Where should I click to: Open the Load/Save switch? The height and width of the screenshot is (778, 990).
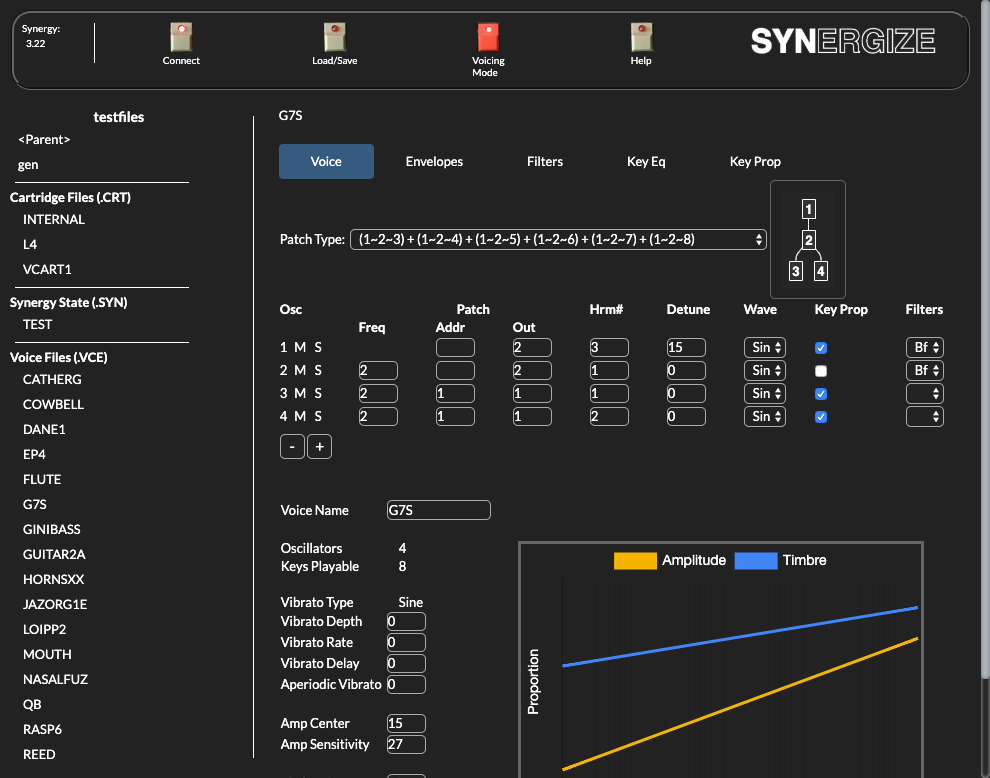click(335, 37)
